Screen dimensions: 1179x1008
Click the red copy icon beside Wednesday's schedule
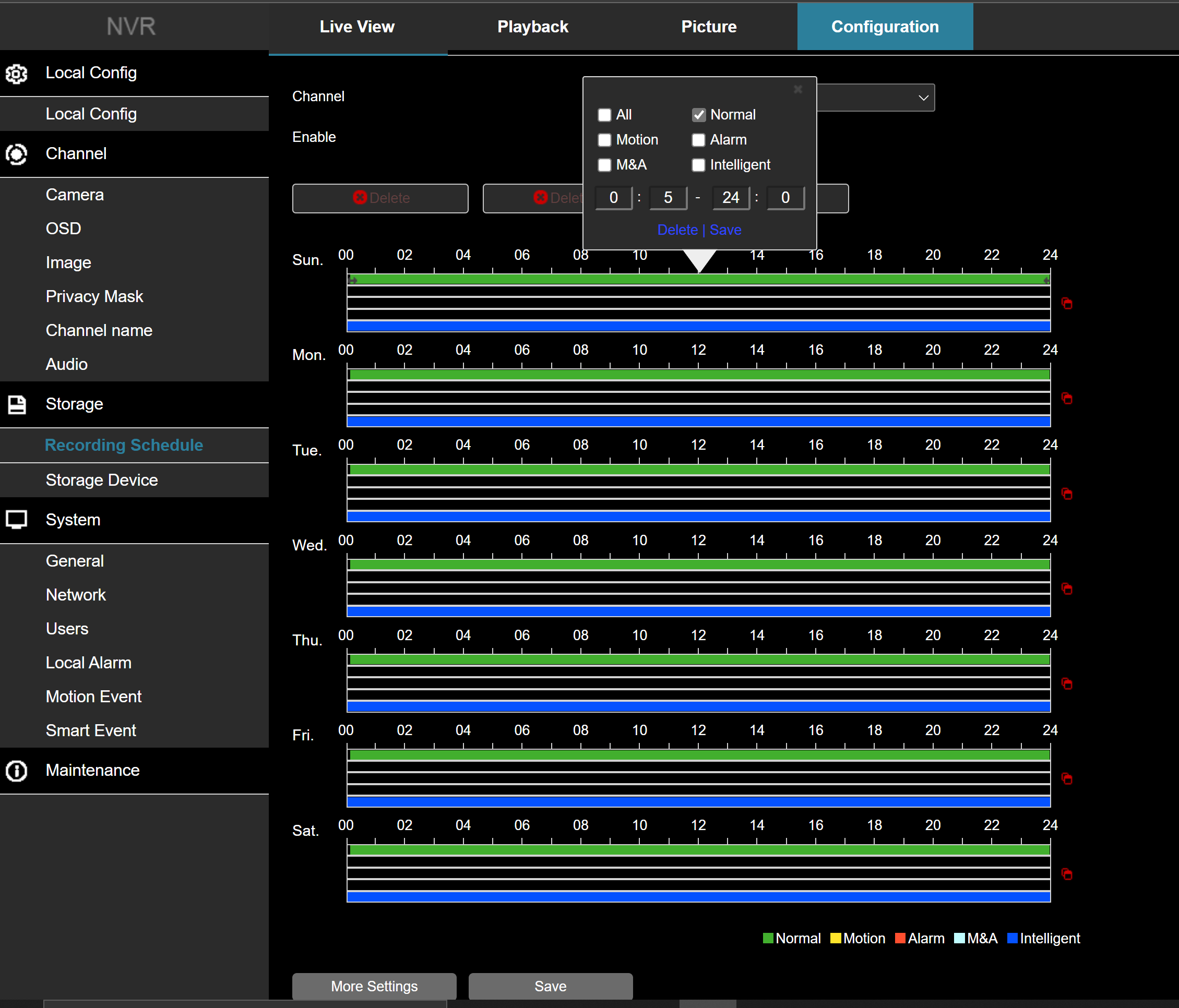tap(1067, 589)
